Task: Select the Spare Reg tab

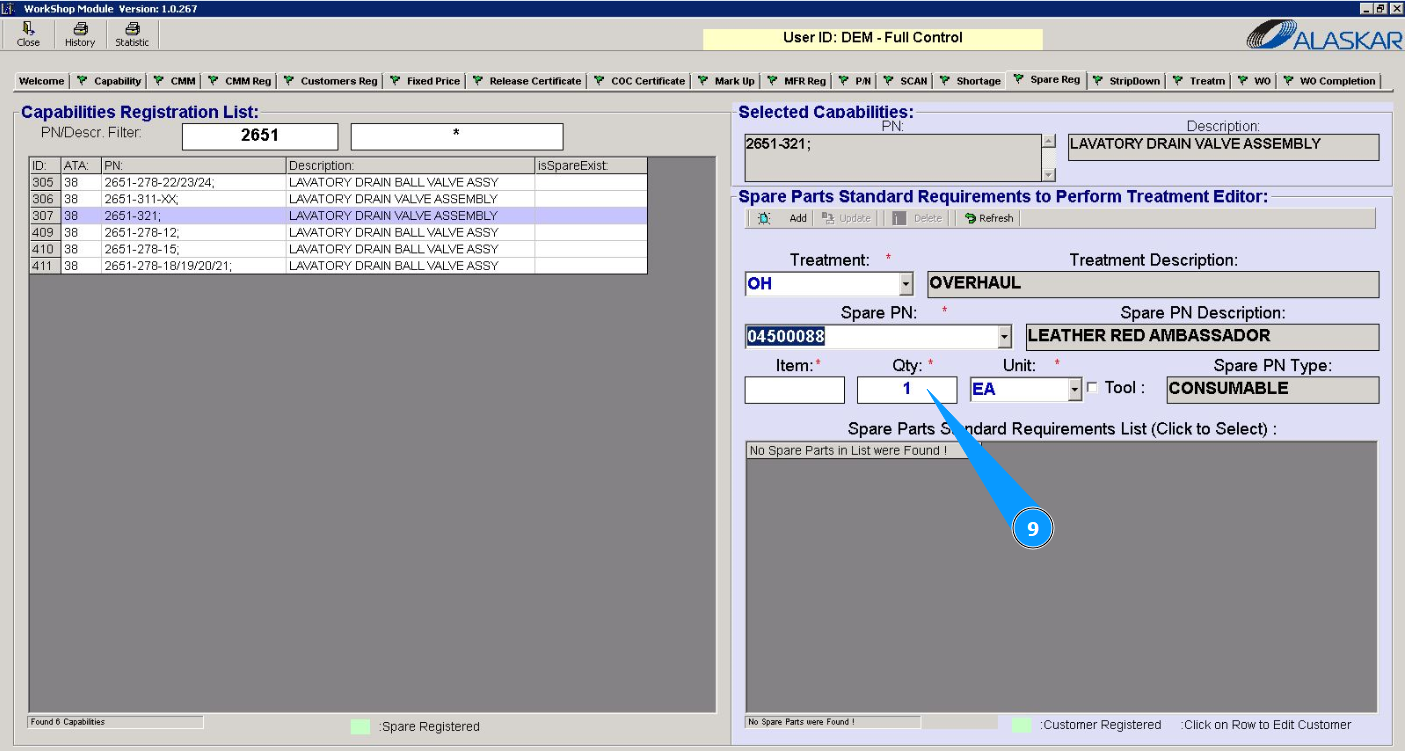Action: click(1046, 80)
